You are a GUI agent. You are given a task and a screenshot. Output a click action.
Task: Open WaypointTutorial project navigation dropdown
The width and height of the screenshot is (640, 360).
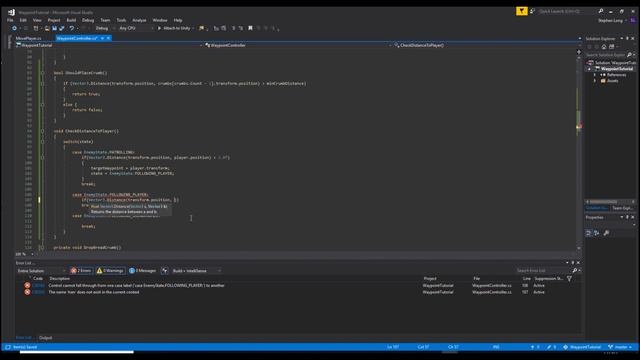tap(109, 45)
